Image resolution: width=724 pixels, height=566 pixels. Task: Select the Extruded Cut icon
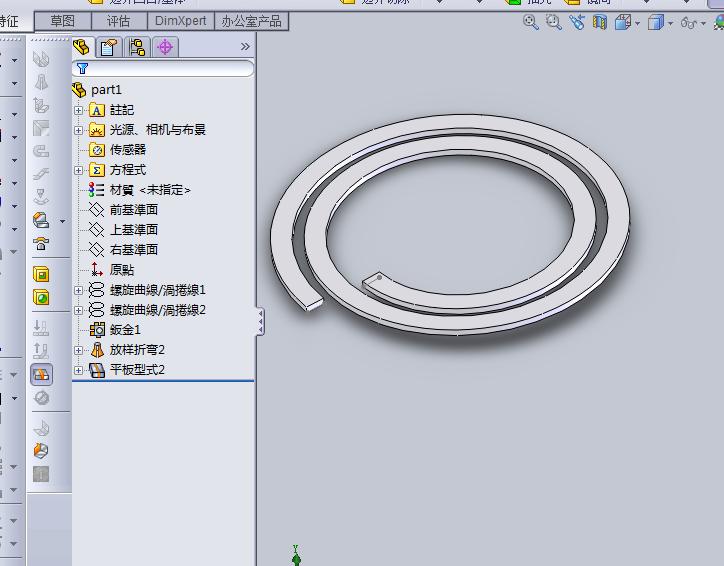(x=41, y=274)
